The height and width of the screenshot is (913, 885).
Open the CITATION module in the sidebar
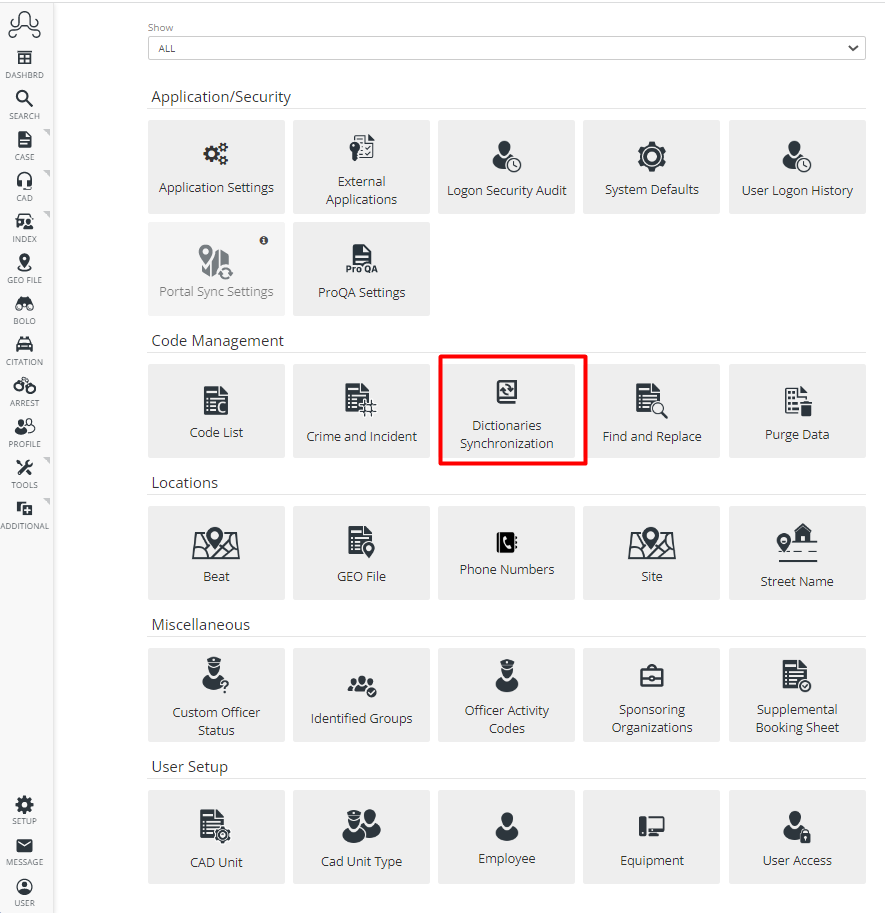(x=24, y=349)
